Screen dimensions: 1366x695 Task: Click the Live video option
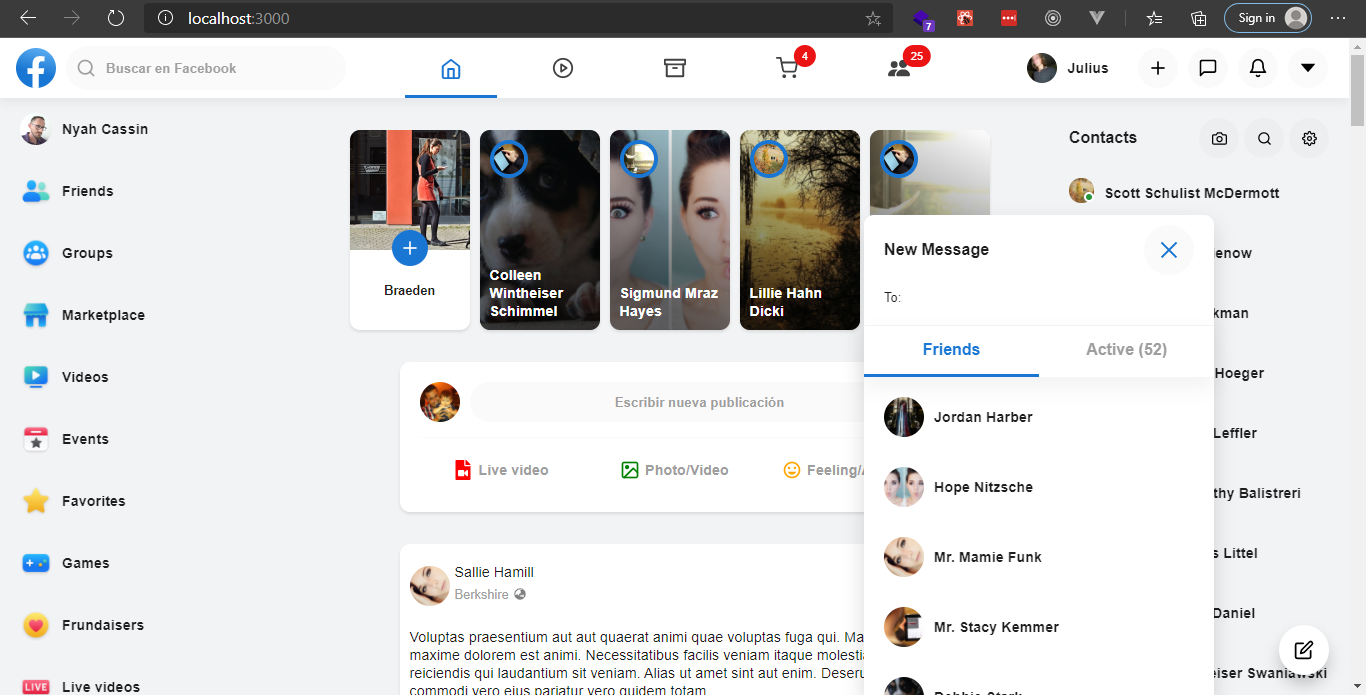pos(502,470)
